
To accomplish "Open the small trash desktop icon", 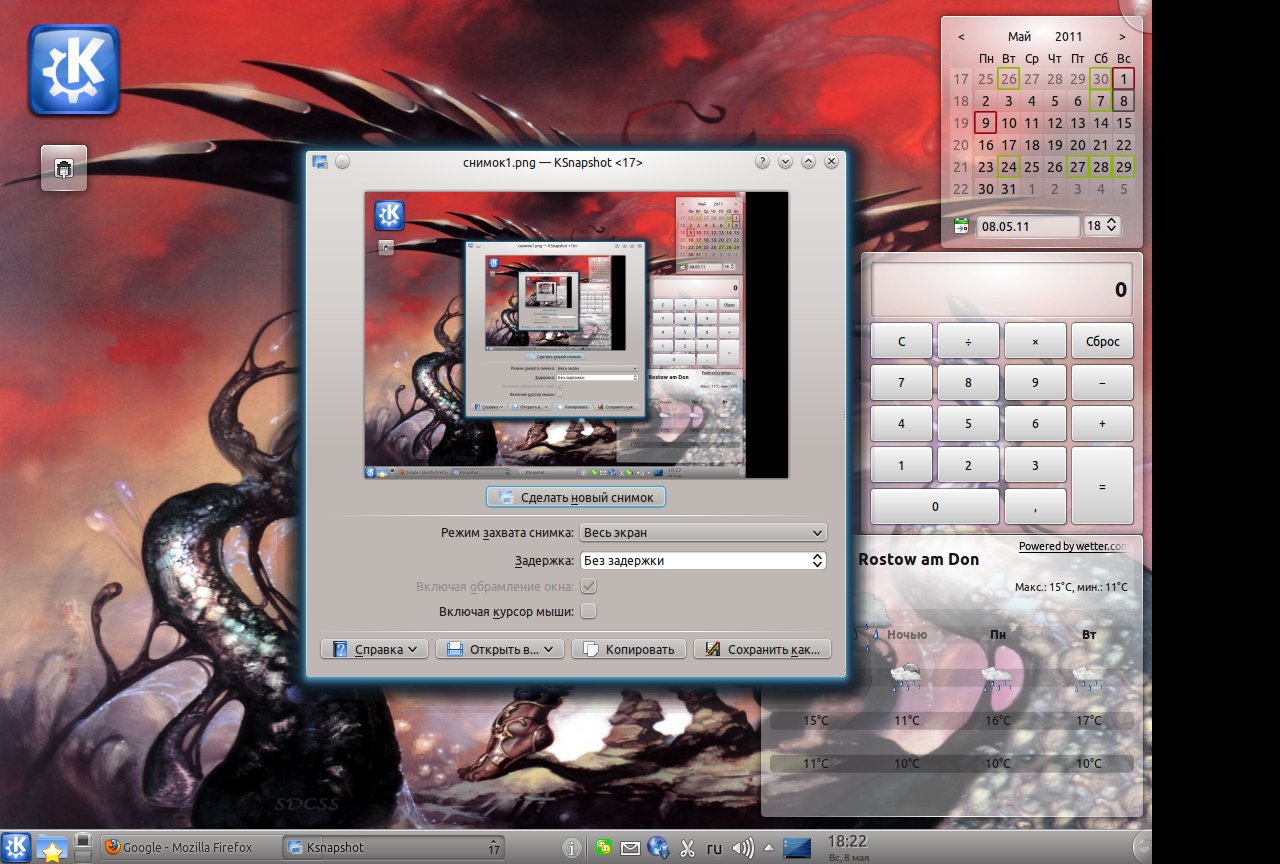I will coord(64,168).
